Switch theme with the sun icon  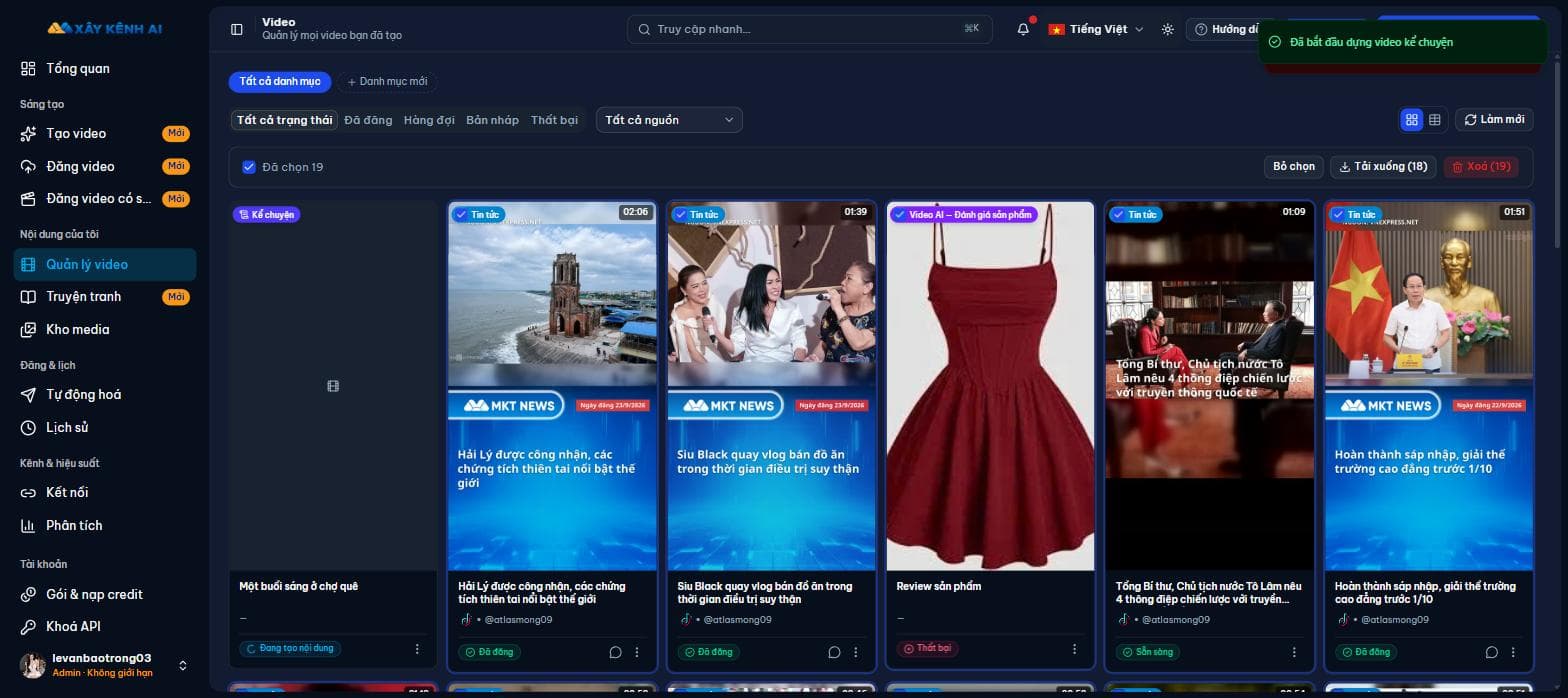pos(1167,29)
